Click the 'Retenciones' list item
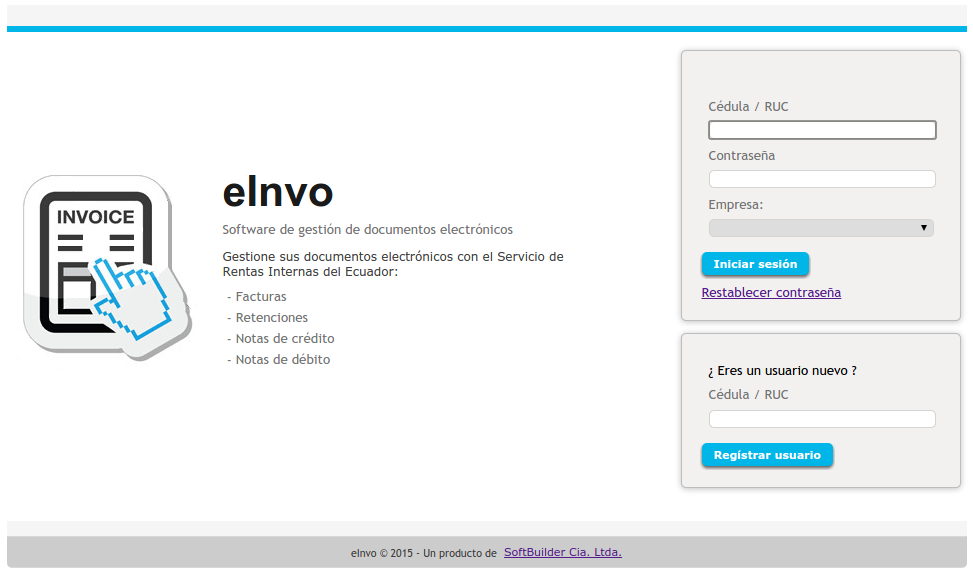 click(271, 318)
